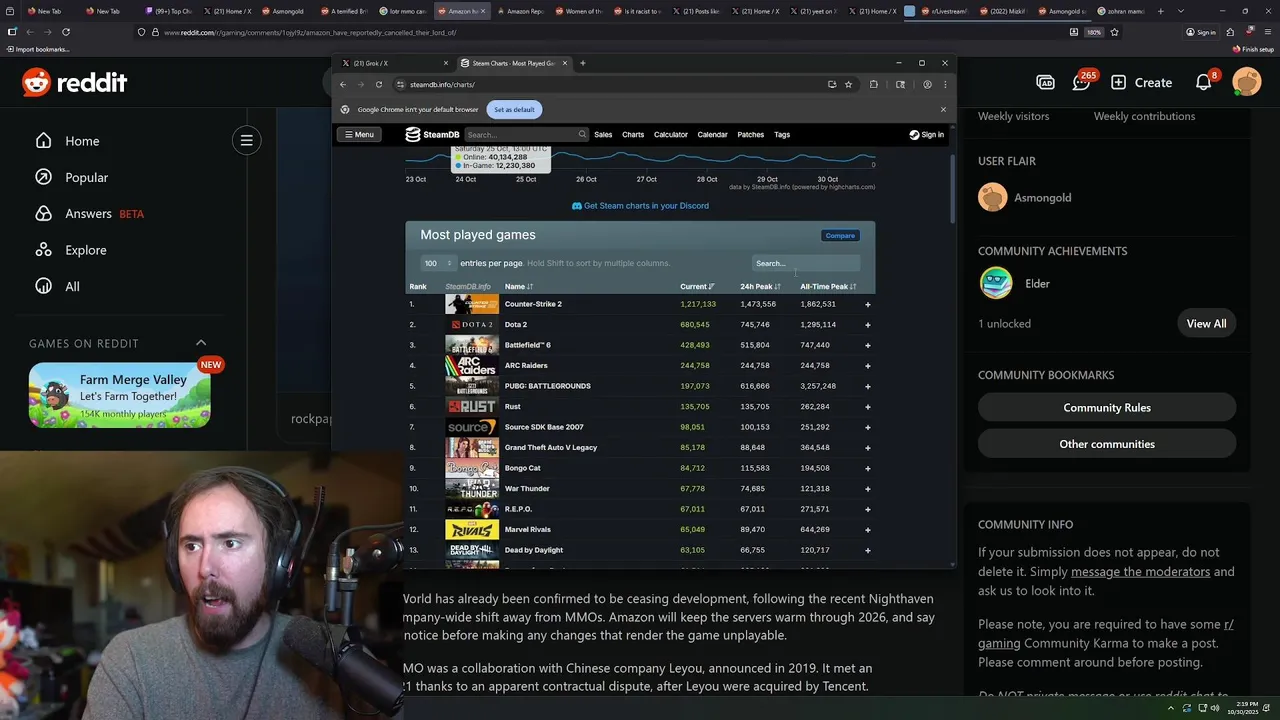Open a new tab in Chrome window

[583, 63]
